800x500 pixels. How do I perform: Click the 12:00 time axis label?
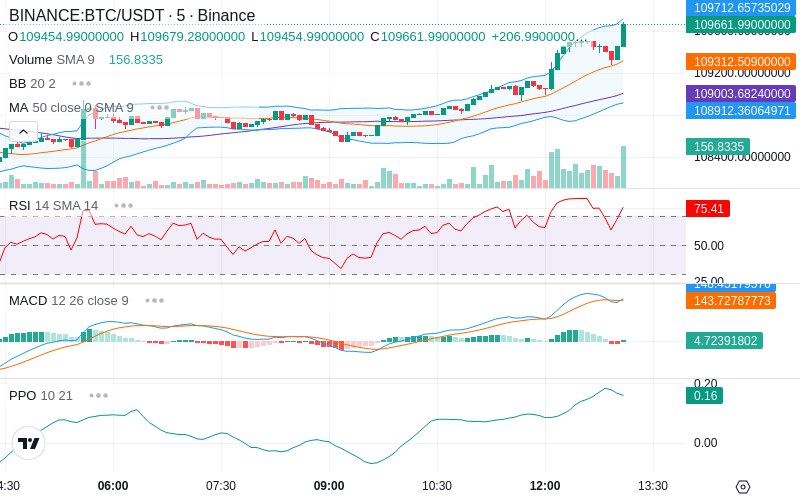tap(545, 486)
